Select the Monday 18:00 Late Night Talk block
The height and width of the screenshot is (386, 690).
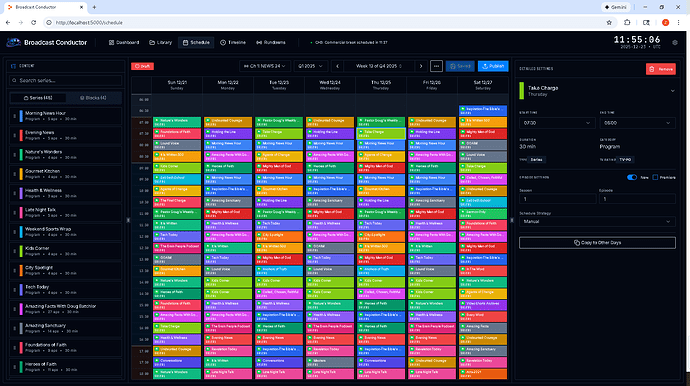pyautogui.click(x=228, y=374)
